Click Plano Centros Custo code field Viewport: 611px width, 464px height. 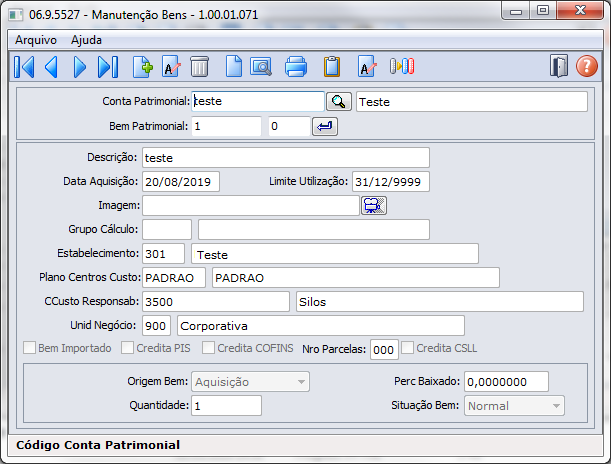point(174,277)
